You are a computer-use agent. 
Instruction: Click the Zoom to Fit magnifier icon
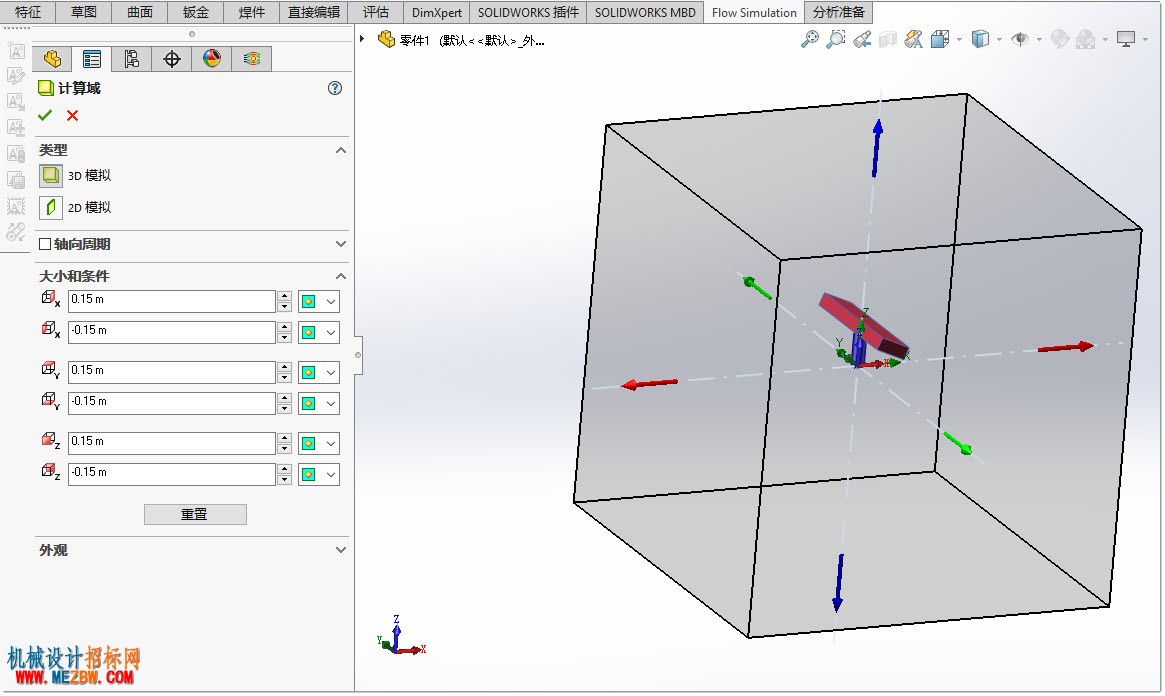pos(809,39)
